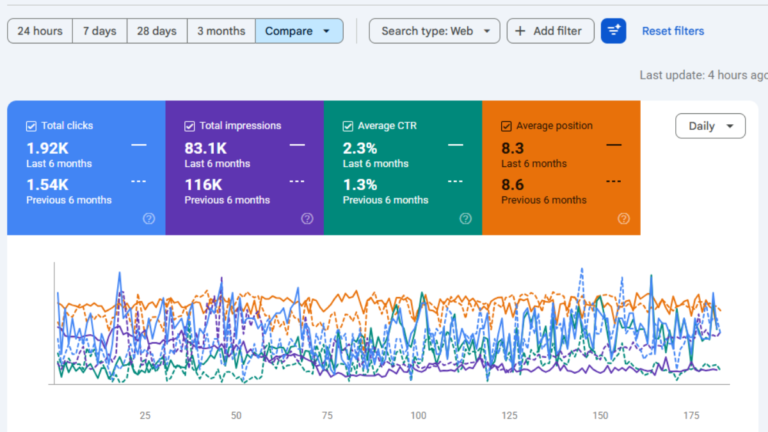This screenshot has height=432, width=768.
Task: Click the solid line legend on Total clicks card
Action: tap(139, 145)
